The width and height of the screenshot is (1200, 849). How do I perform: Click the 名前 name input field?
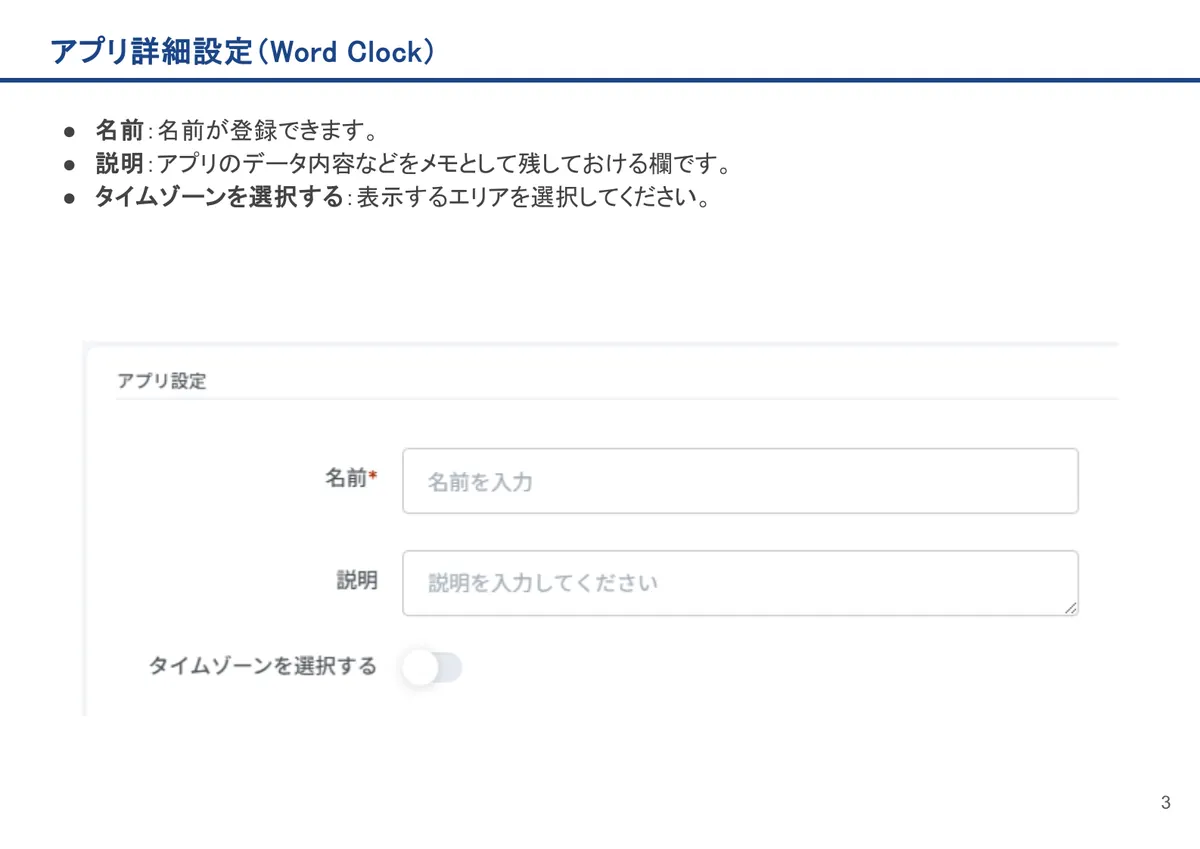click(x=740, y=481)
